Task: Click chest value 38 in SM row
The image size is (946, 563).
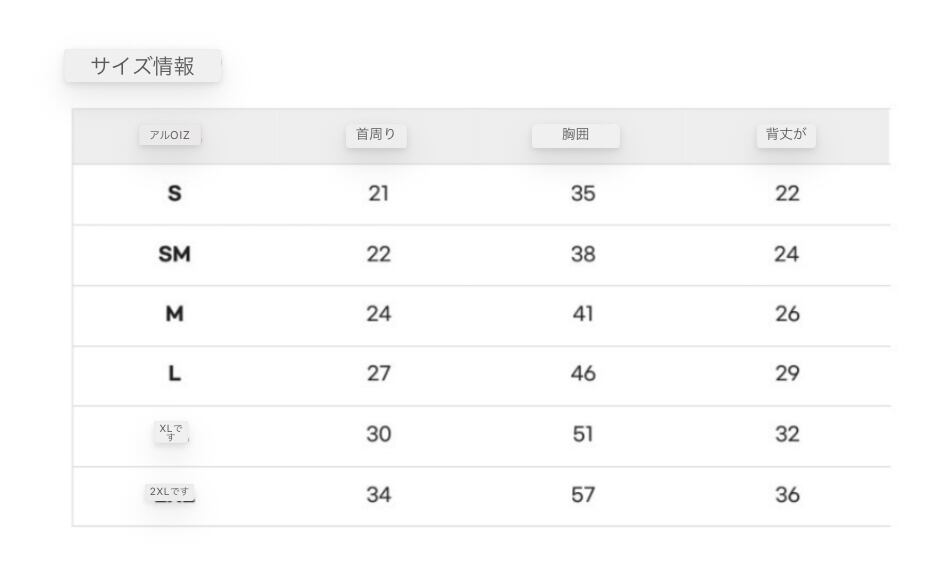Action: [x=582, y=255]
